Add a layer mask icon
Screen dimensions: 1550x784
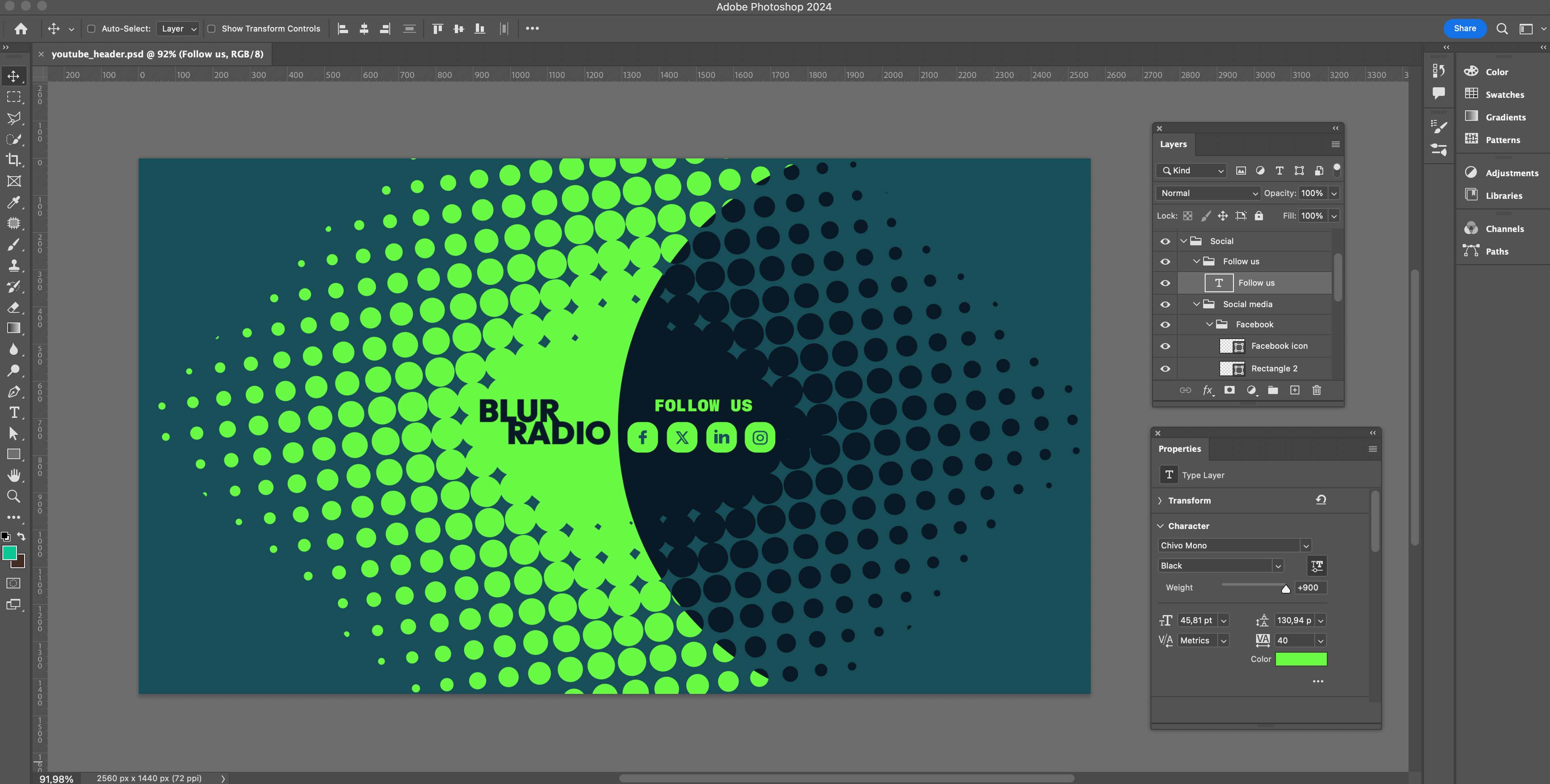coord(1229,390)
